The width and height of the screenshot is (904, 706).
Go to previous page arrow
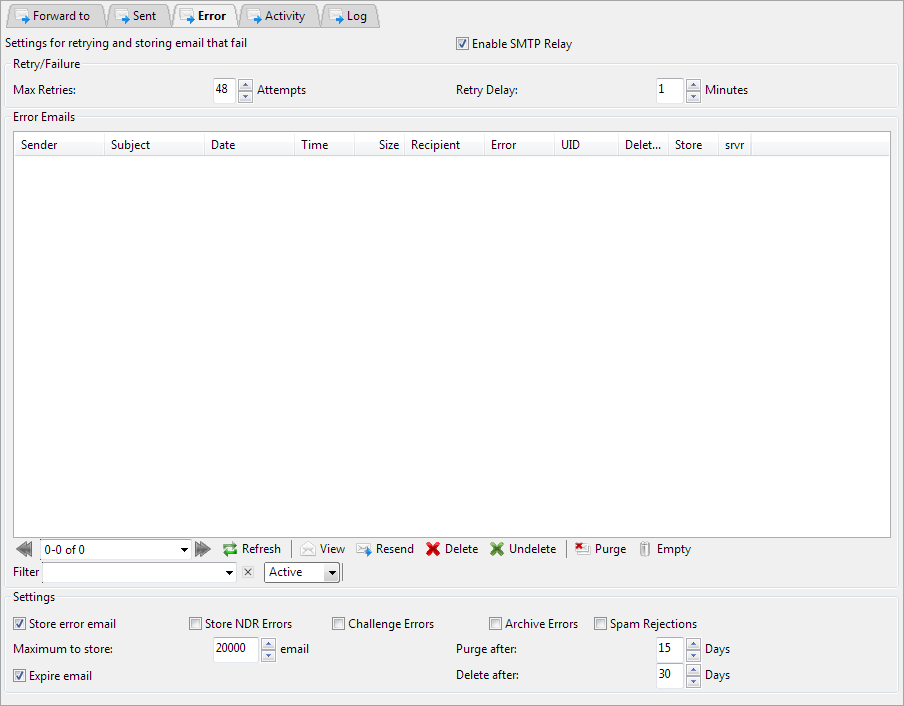[25, 549]
